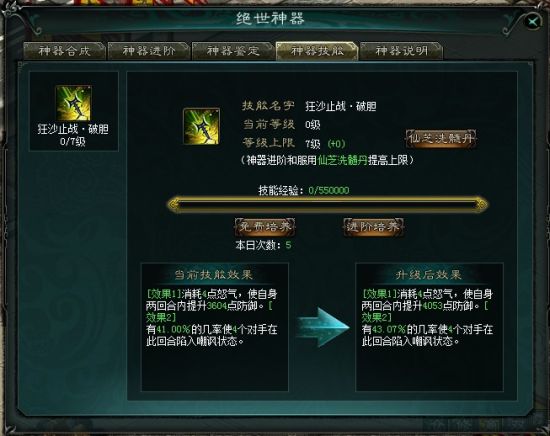Click the green 仙芝洗髓丹 link text
This screenshot has width=550, height=436.
342,160
